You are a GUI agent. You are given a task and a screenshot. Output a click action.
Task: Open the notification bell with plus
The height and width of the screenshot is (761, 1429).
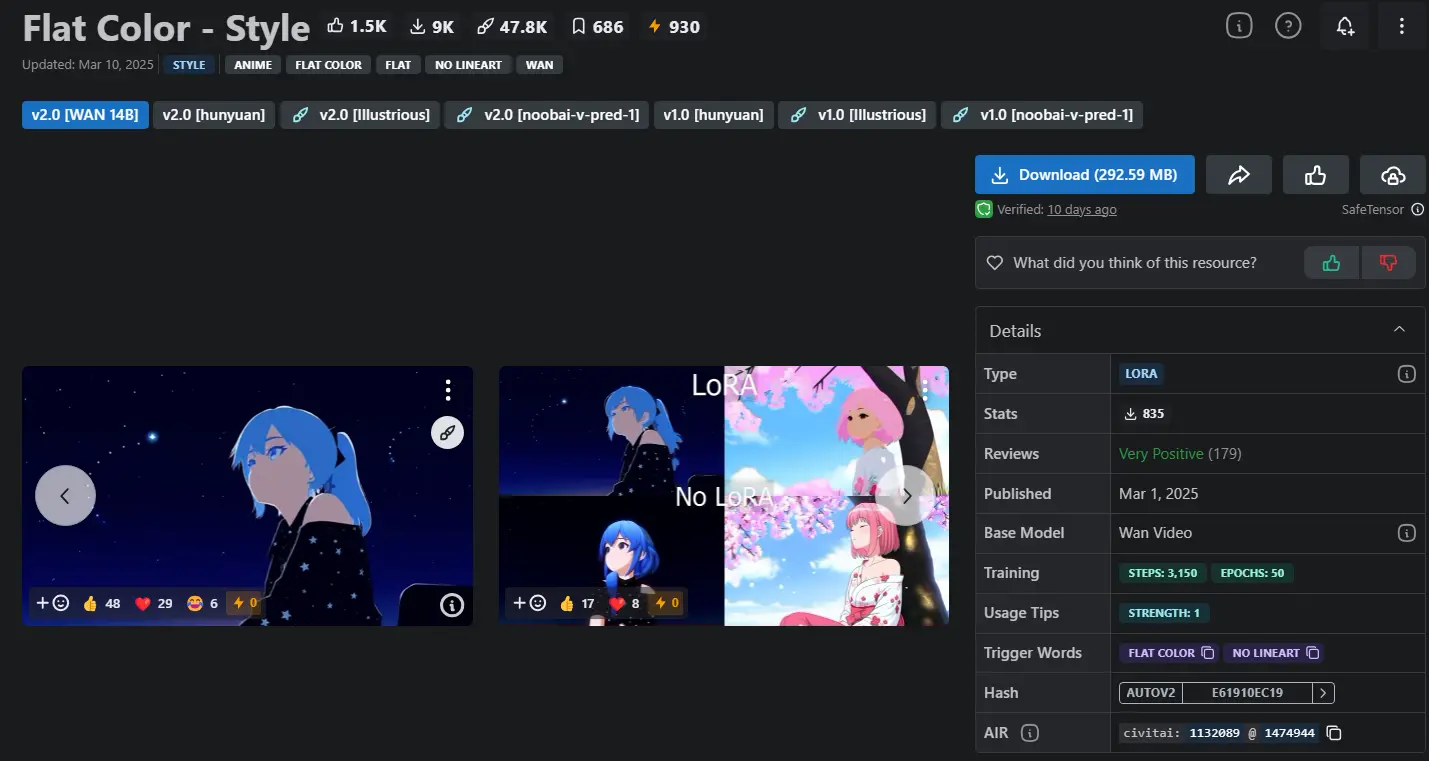(x=1345, y=27)
